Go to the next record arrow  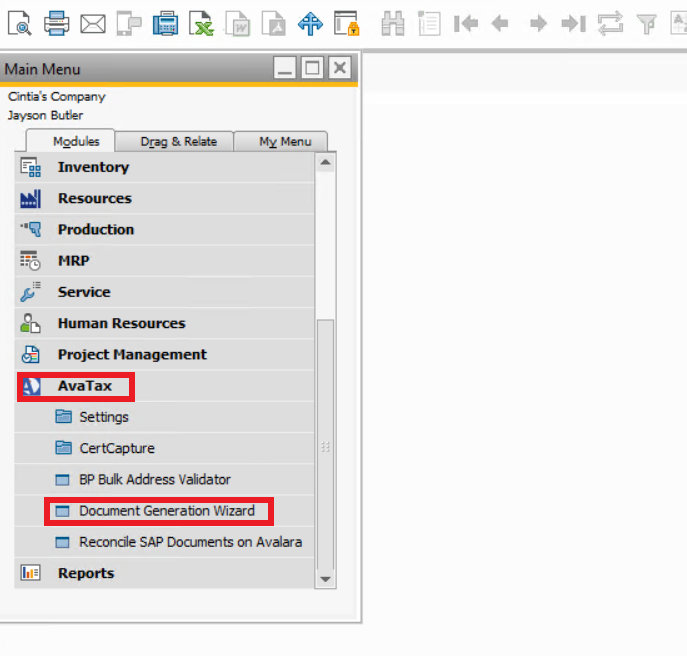pos(538,24)
